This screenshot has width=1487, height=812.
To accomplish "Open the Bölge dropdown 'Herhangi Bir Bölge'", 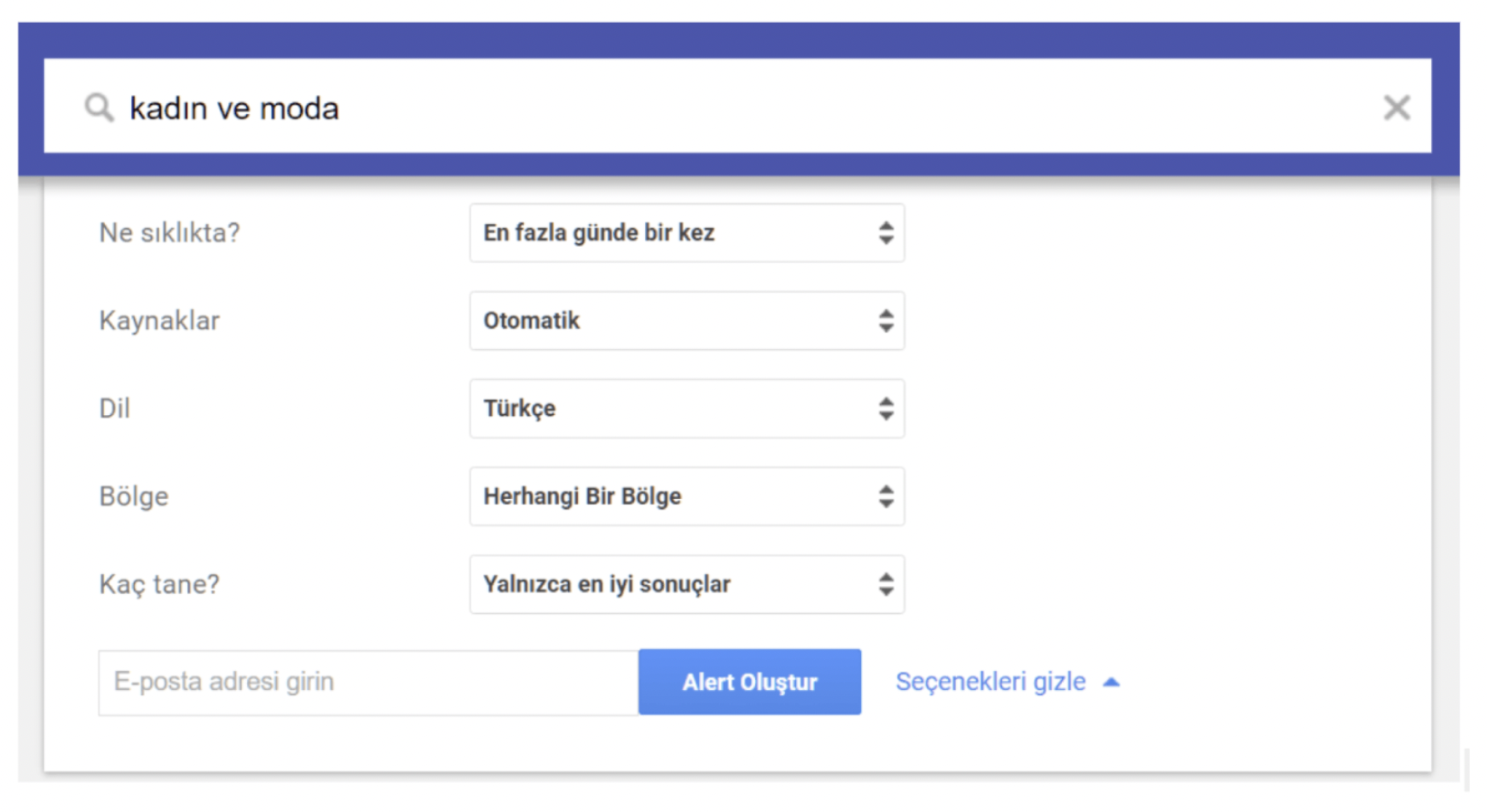I will (687, 496).
